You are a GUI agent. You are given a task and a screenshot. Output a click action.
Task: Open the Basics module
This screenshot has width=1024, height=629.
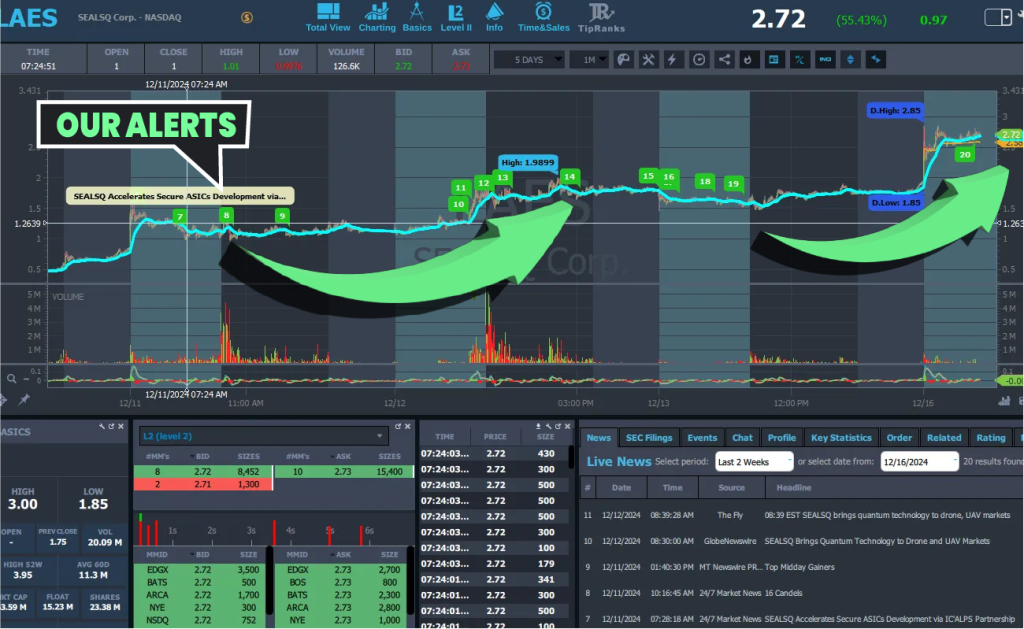[417, 18]
